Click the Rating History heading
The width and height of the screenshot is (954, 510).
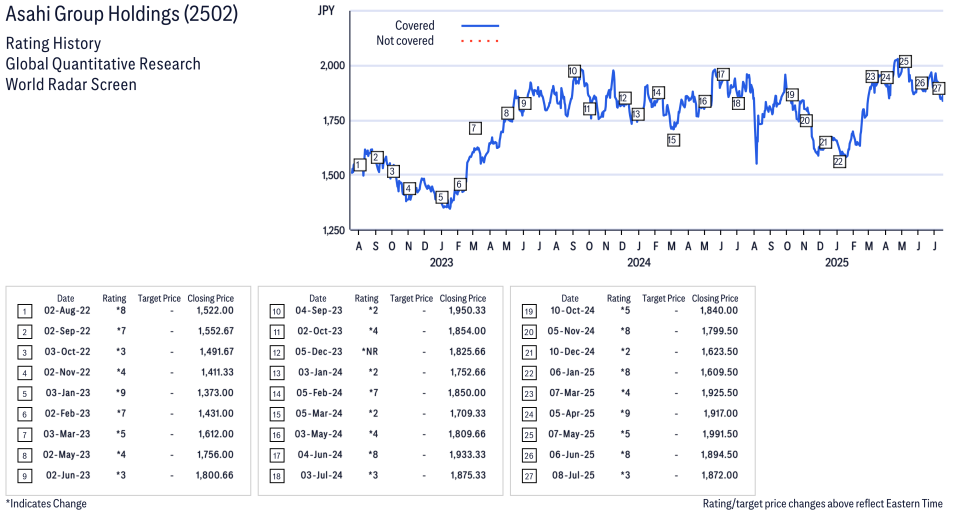click(x=54, y=44)
